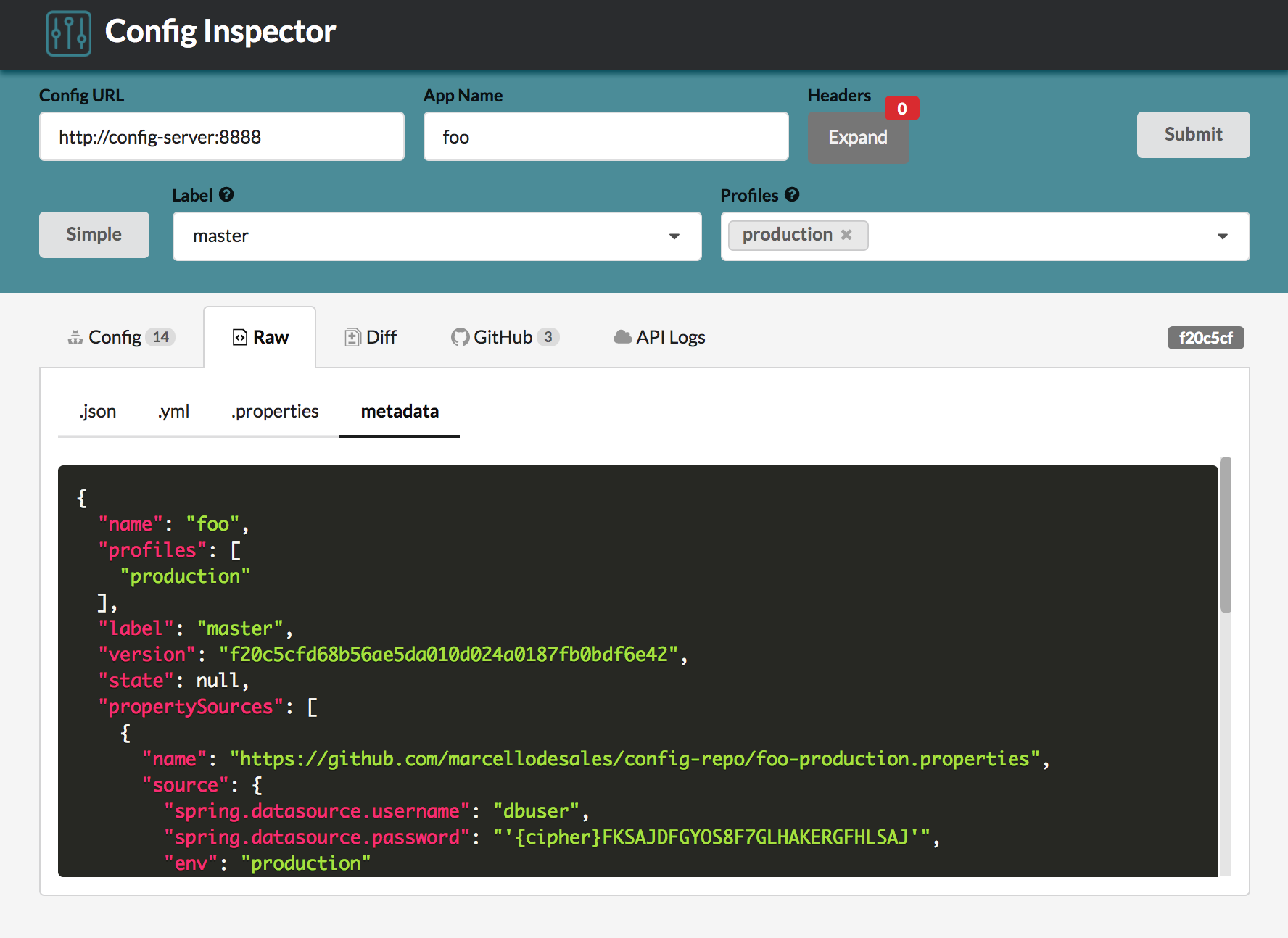Click the GitHub octocat icon
Screen dimensions: 1288x938
tap(461, 336)
